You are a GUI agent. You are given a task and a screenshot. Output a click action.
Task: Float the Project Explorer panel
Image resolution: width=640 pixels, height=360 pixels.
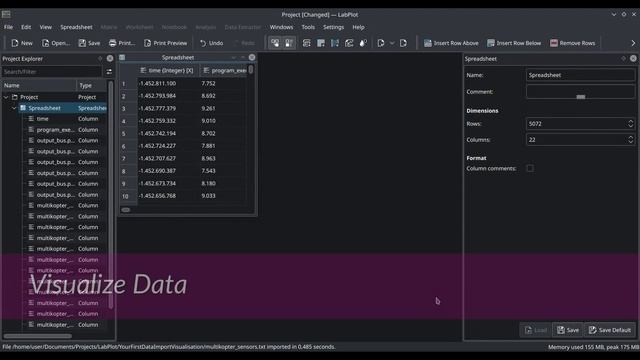[x=100, y=58]
